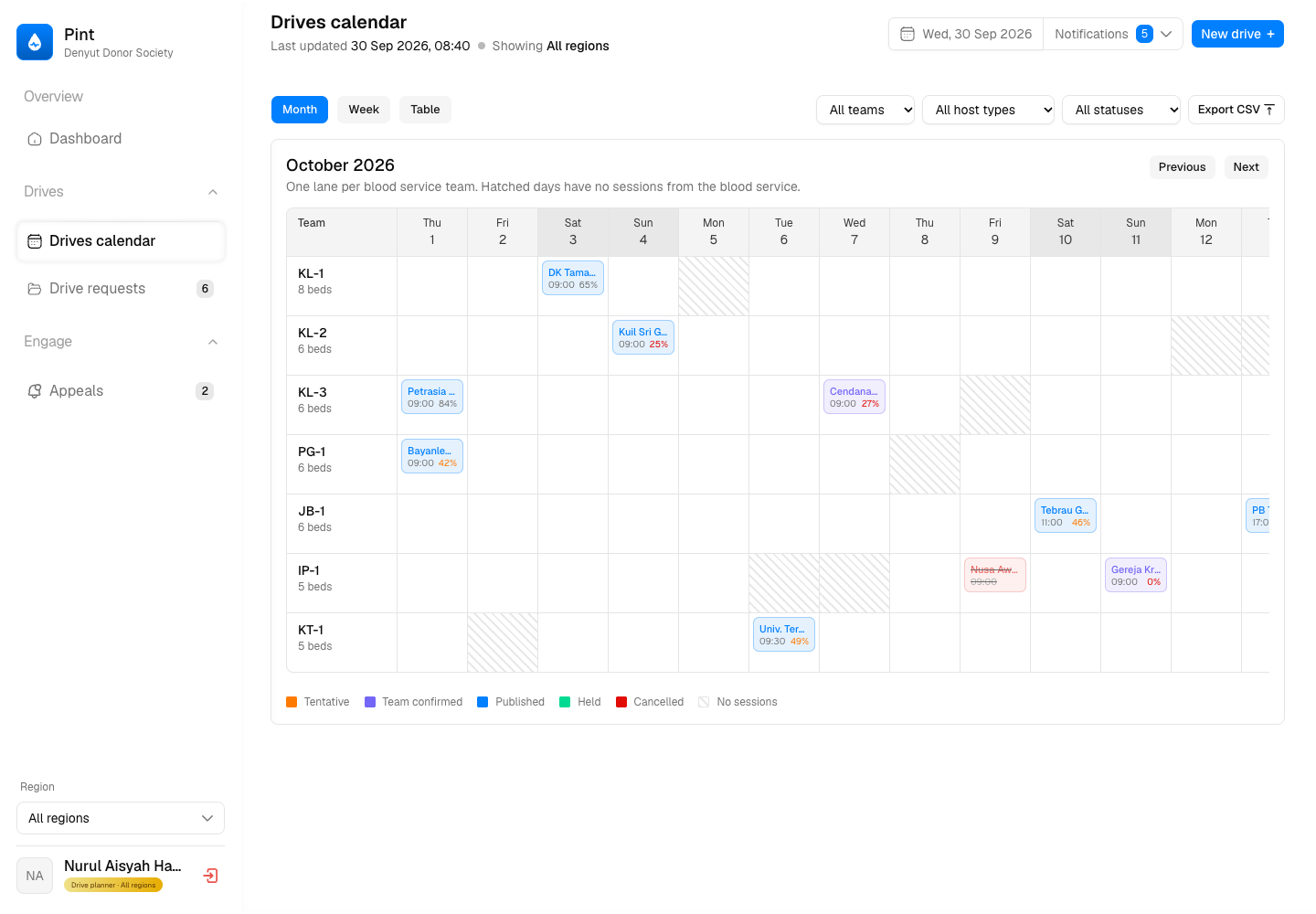The width and height of the screenshot is (1316, 914).
Task: Click the Team confirmed purple legend swatch
Action: click(x=370, y=702)
